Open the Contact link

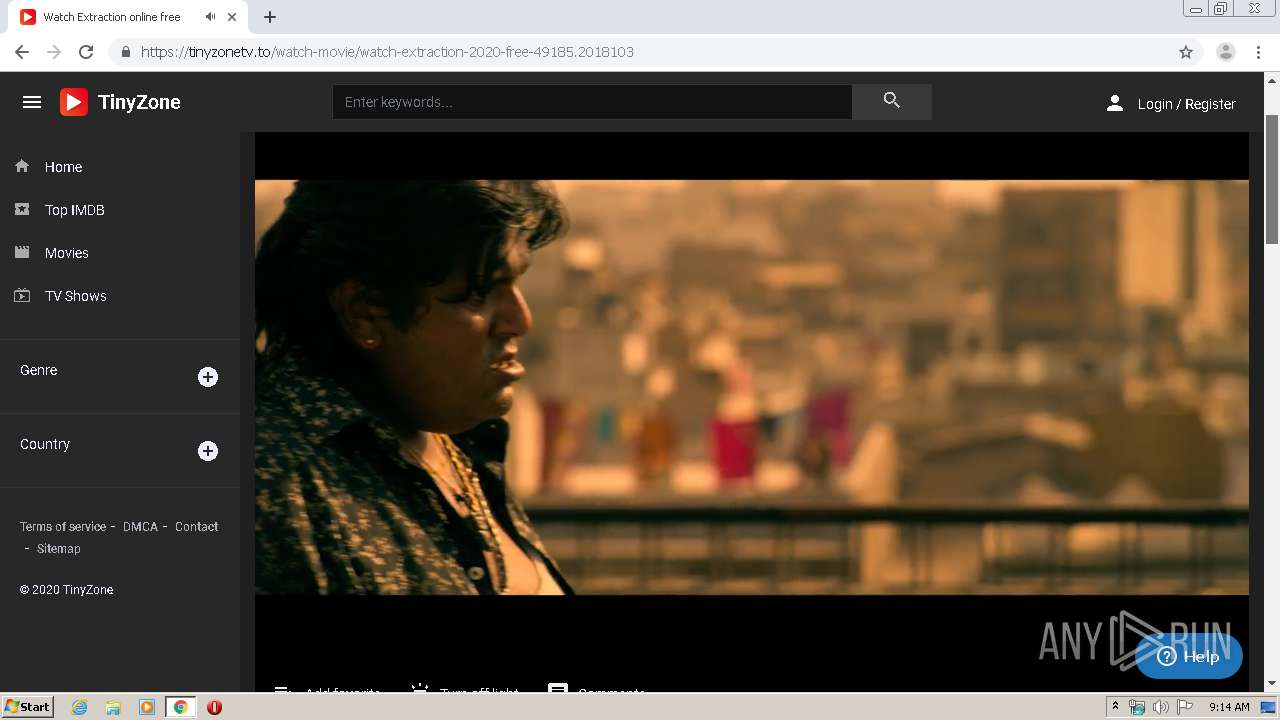click(x=196, y=526)
